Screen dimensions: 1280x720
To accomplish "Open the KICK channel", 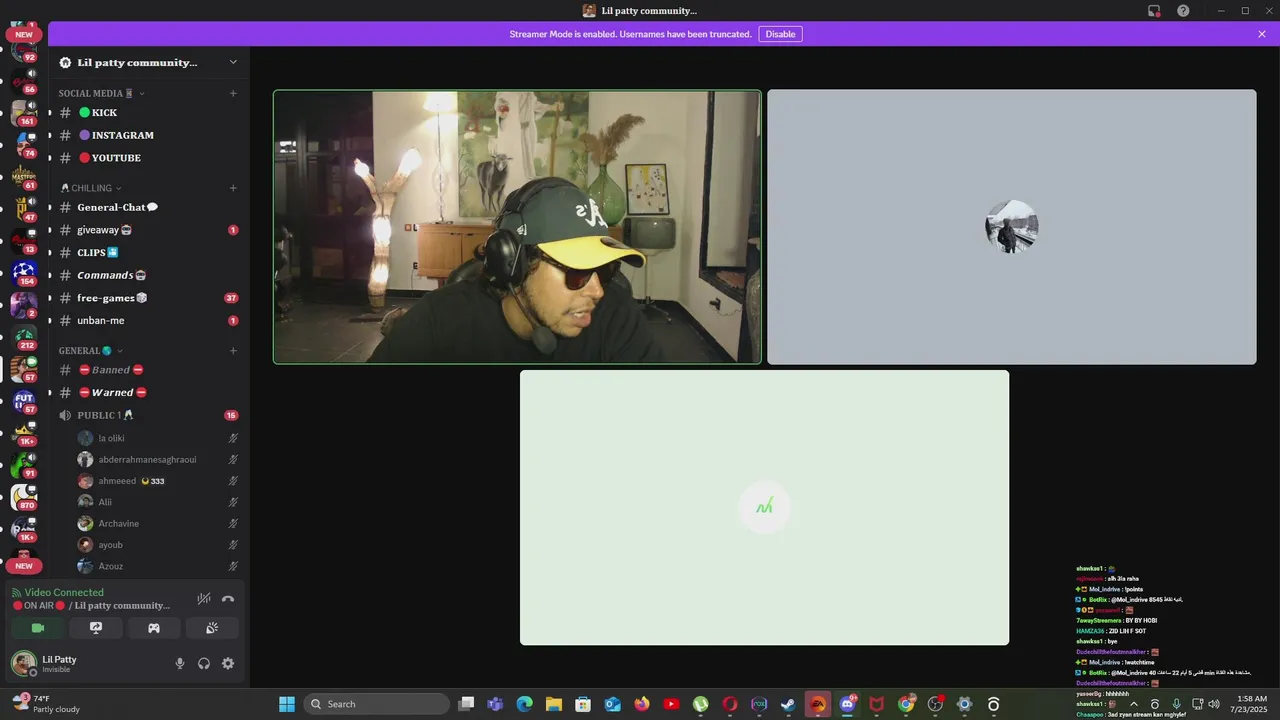I will click(147, 113).
